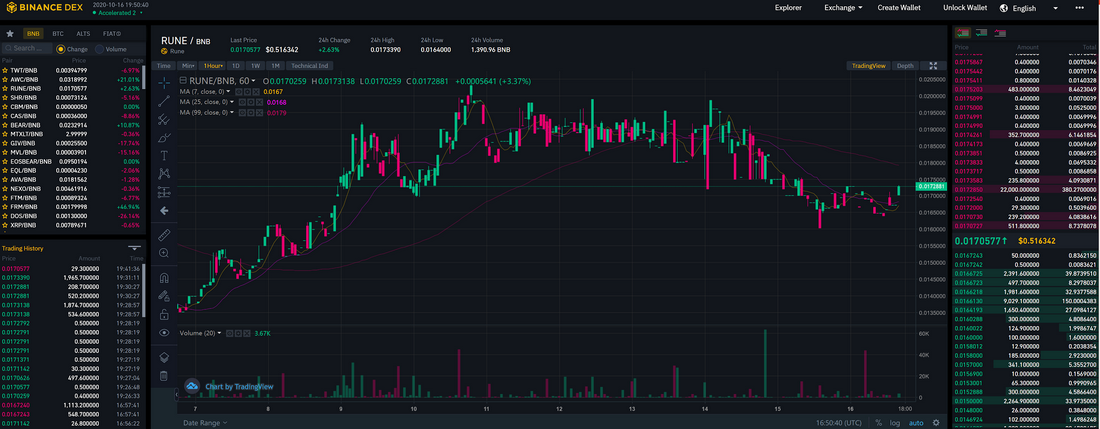This screenshot has width=1100, height=429.
Task: Click Unlock Wallet
Action: 965,8
